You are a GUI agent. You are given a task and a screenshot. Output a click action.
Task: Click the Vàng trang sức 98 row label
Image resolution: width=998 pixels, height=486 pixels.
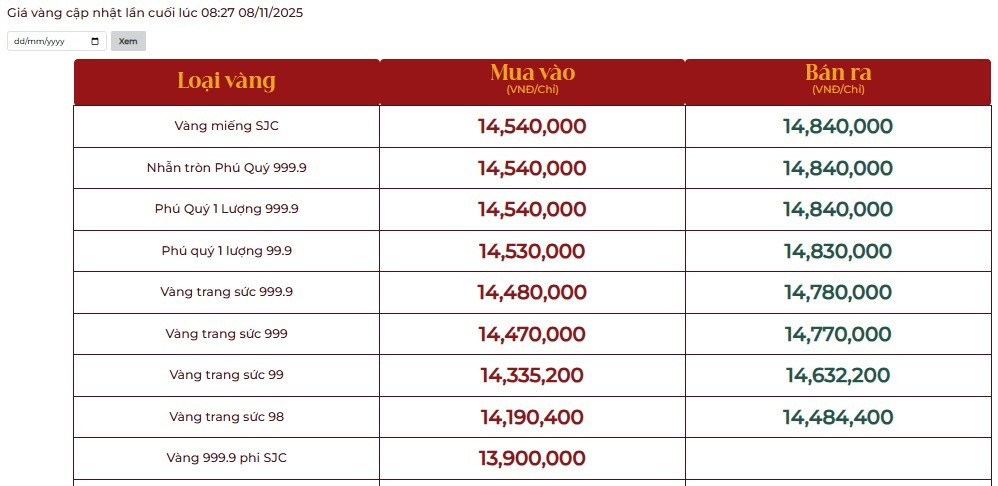coord(226,417)
